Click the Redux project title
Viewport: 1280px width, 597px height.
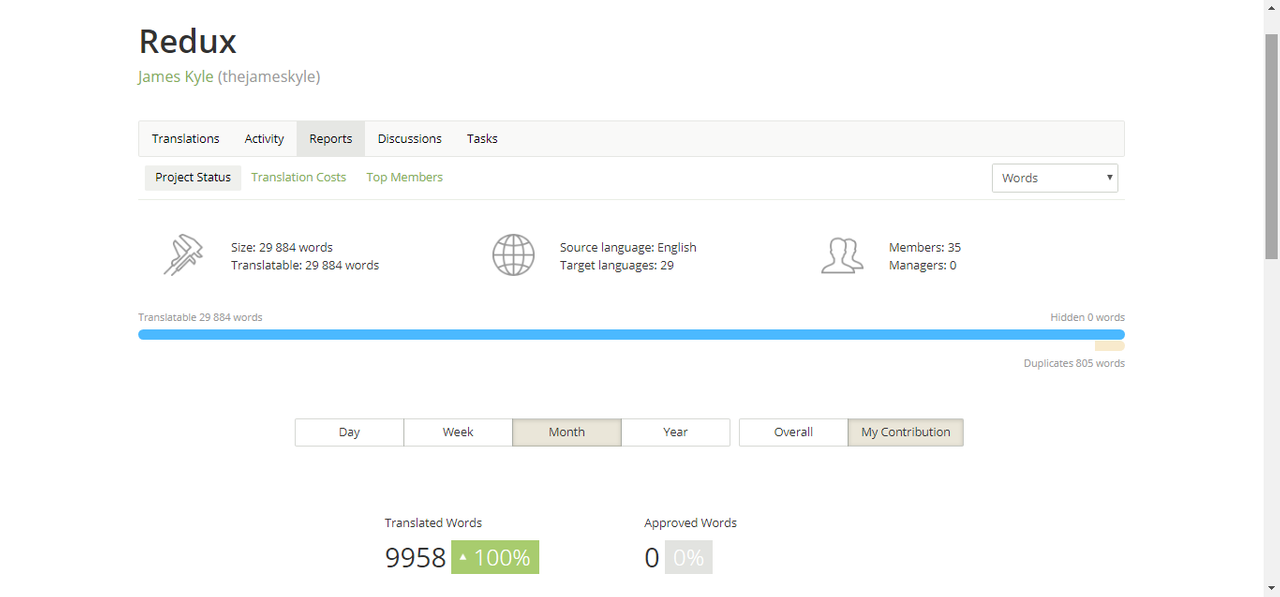click(187, 41)
